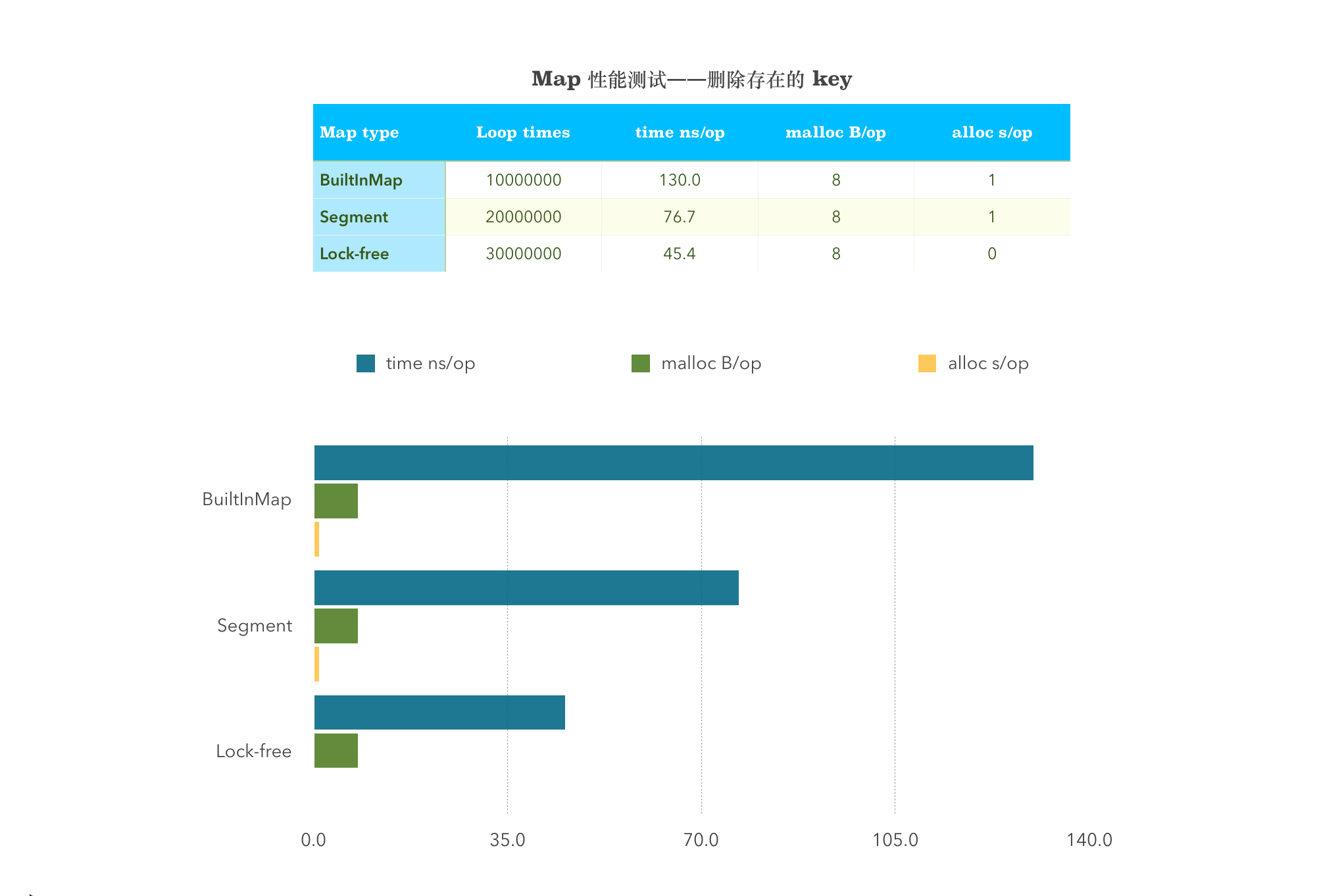Click the cell with value 10000000
The height and width of the screenshot is (896, 1344).
(524, 180)
